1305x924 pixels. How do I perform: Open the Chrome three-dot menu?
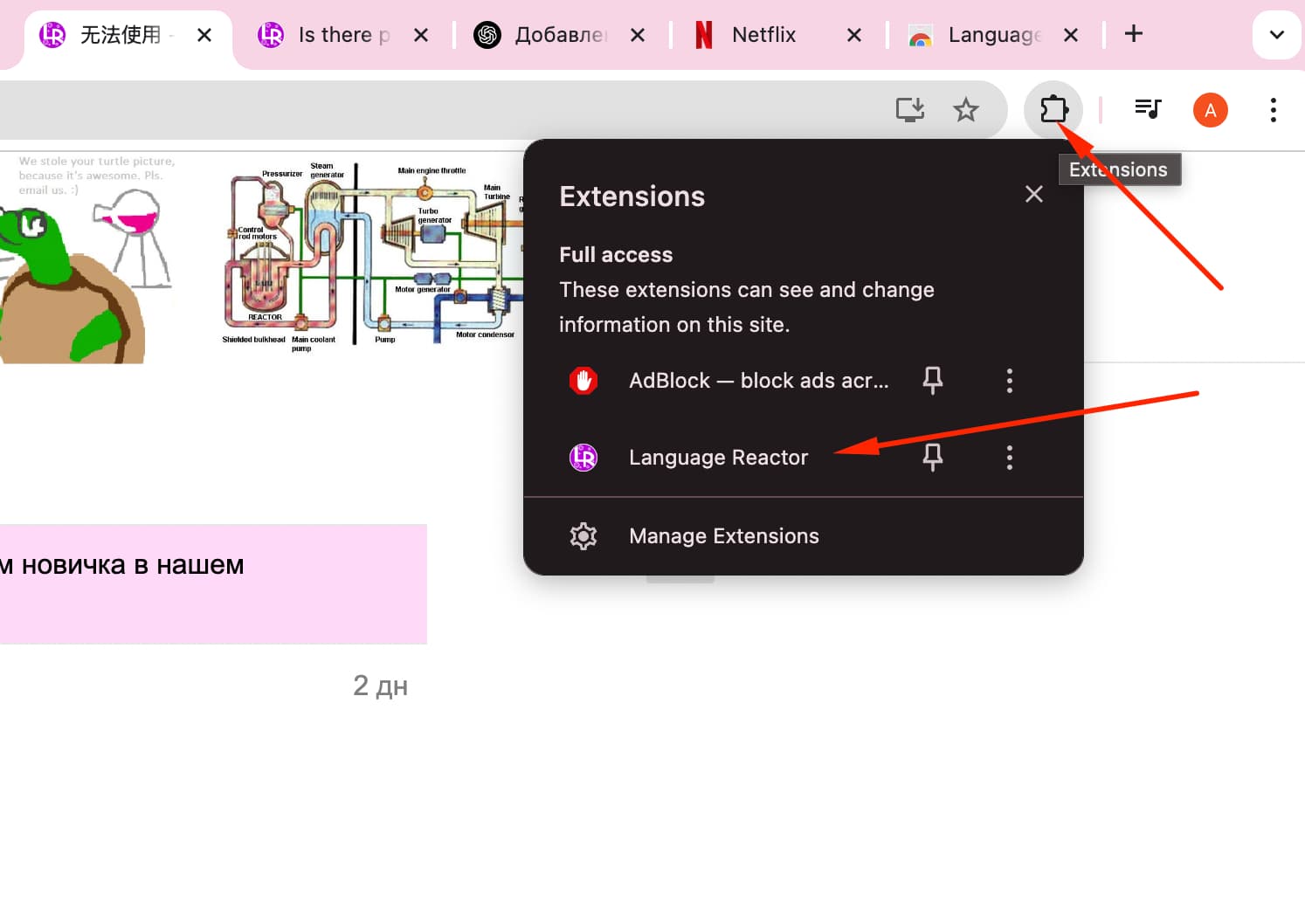pos(1273,110)
